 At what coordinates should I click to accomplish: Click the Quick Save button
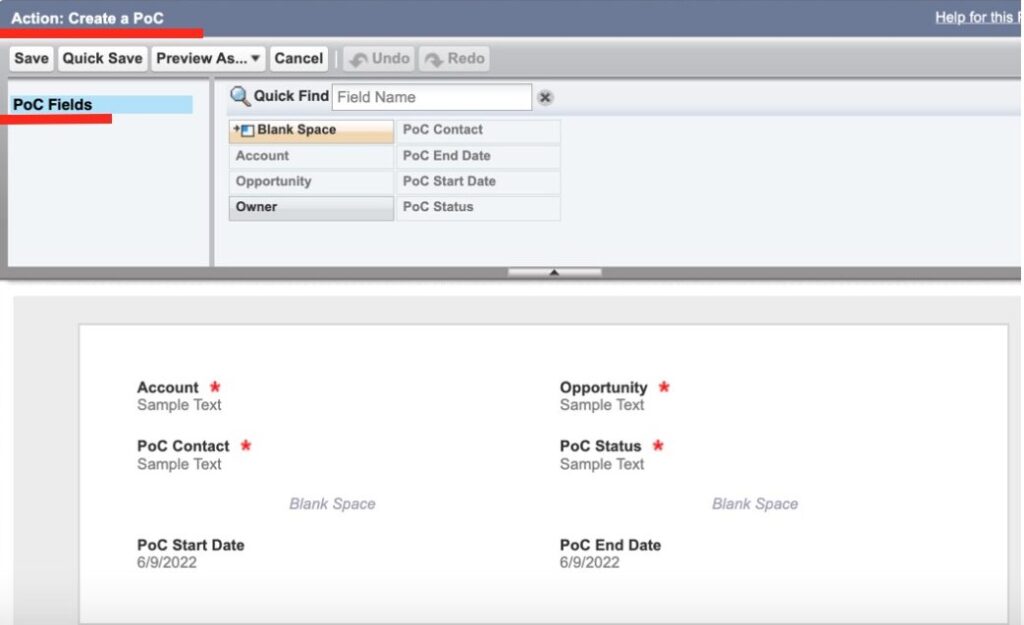(101, 58)
